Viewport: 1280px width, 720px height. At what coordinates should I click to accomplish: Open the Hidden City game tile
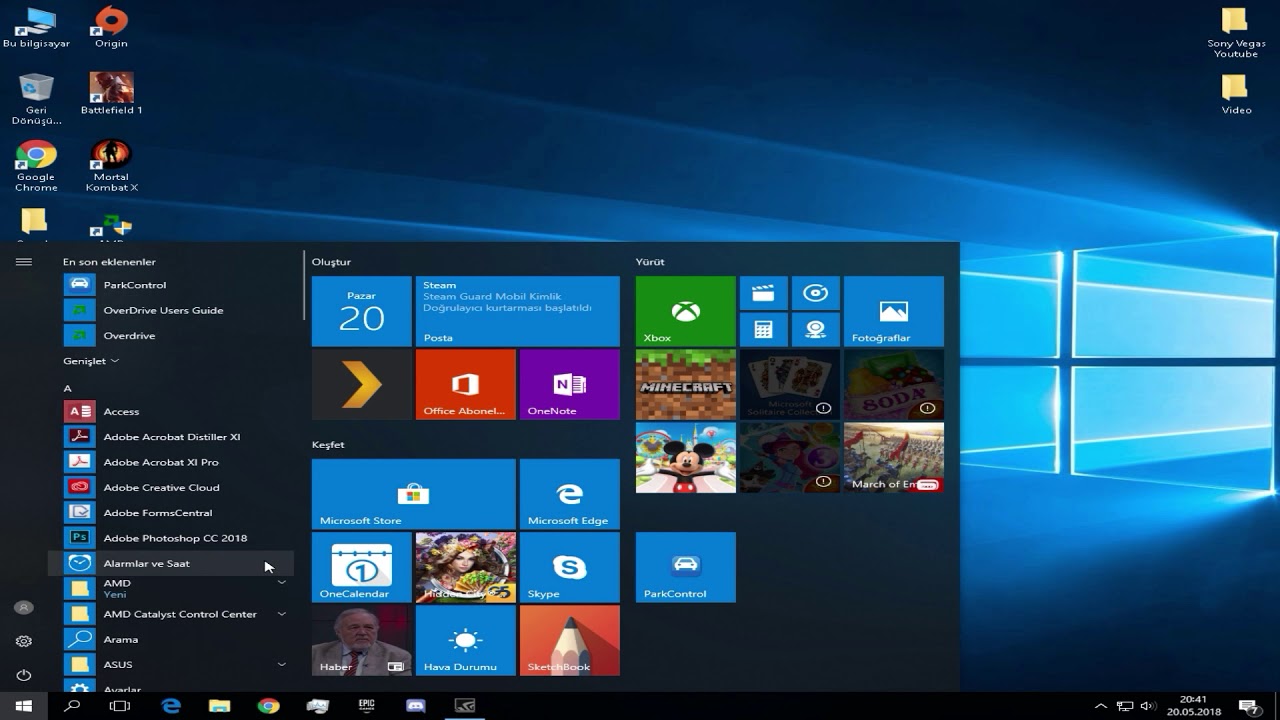tap(465, 567)
